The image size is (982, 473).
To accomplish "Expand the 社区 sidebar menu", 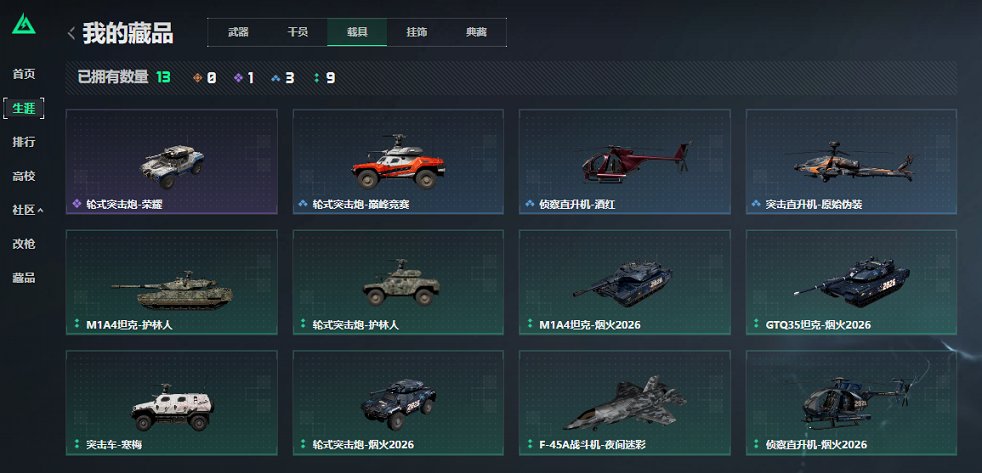I will pyautogui.click(x=28, y=210).
